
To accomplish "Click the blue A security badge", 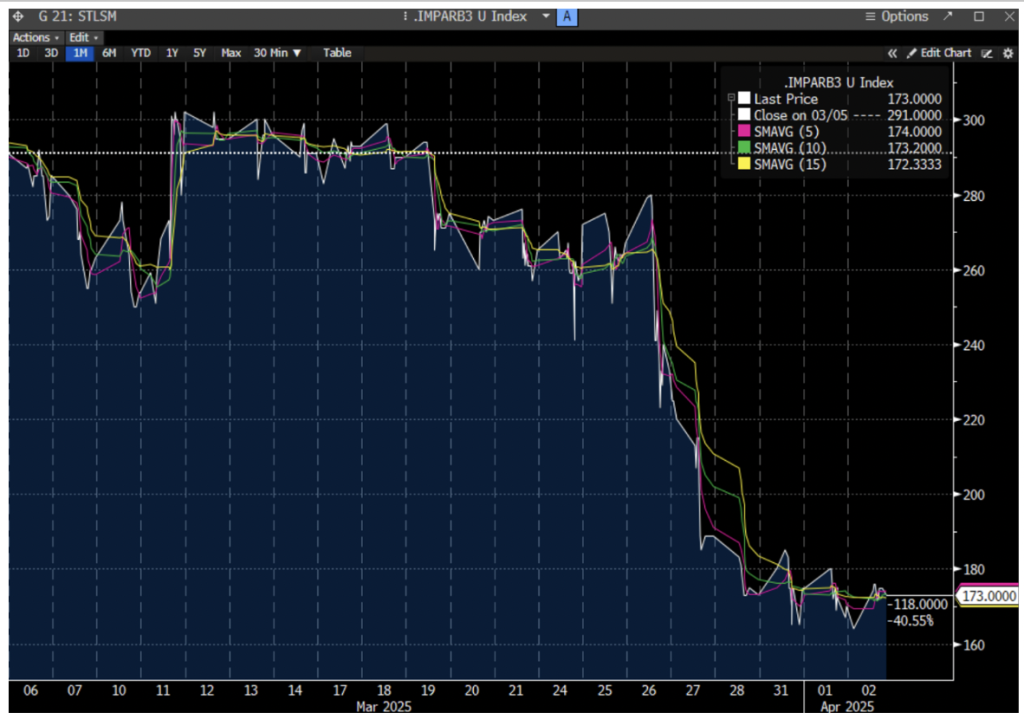I will tap(568, 17).
